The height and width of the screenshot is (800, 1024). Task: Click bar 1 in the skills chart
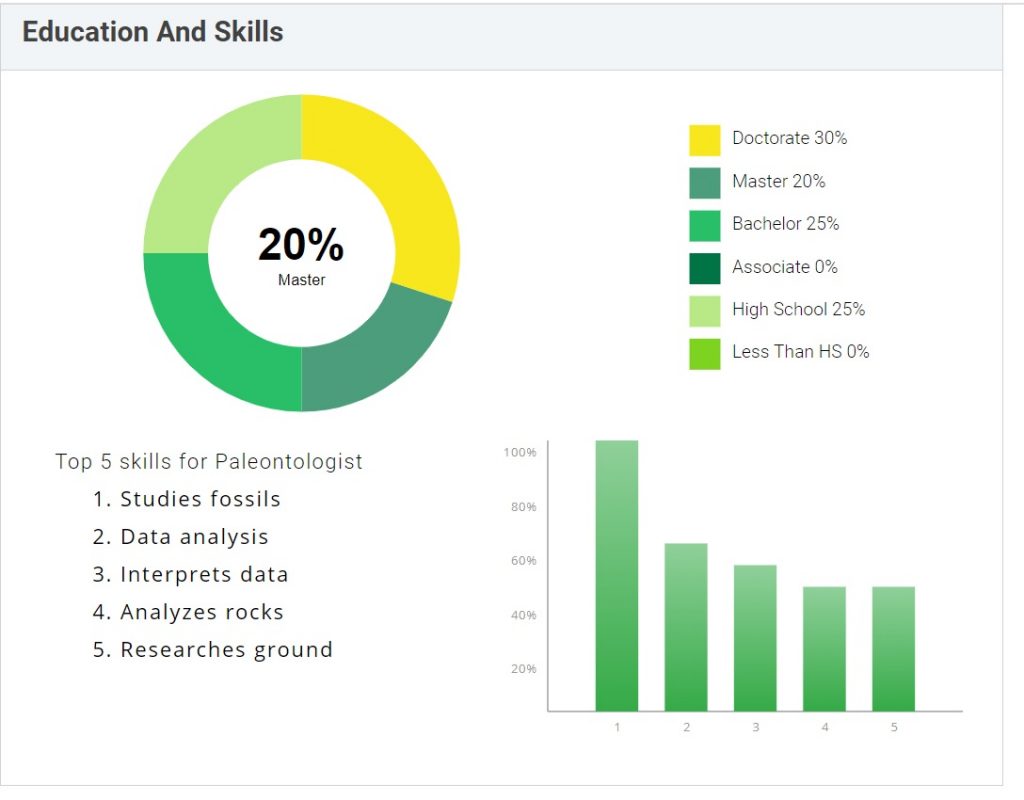click(x=616, y=575)
